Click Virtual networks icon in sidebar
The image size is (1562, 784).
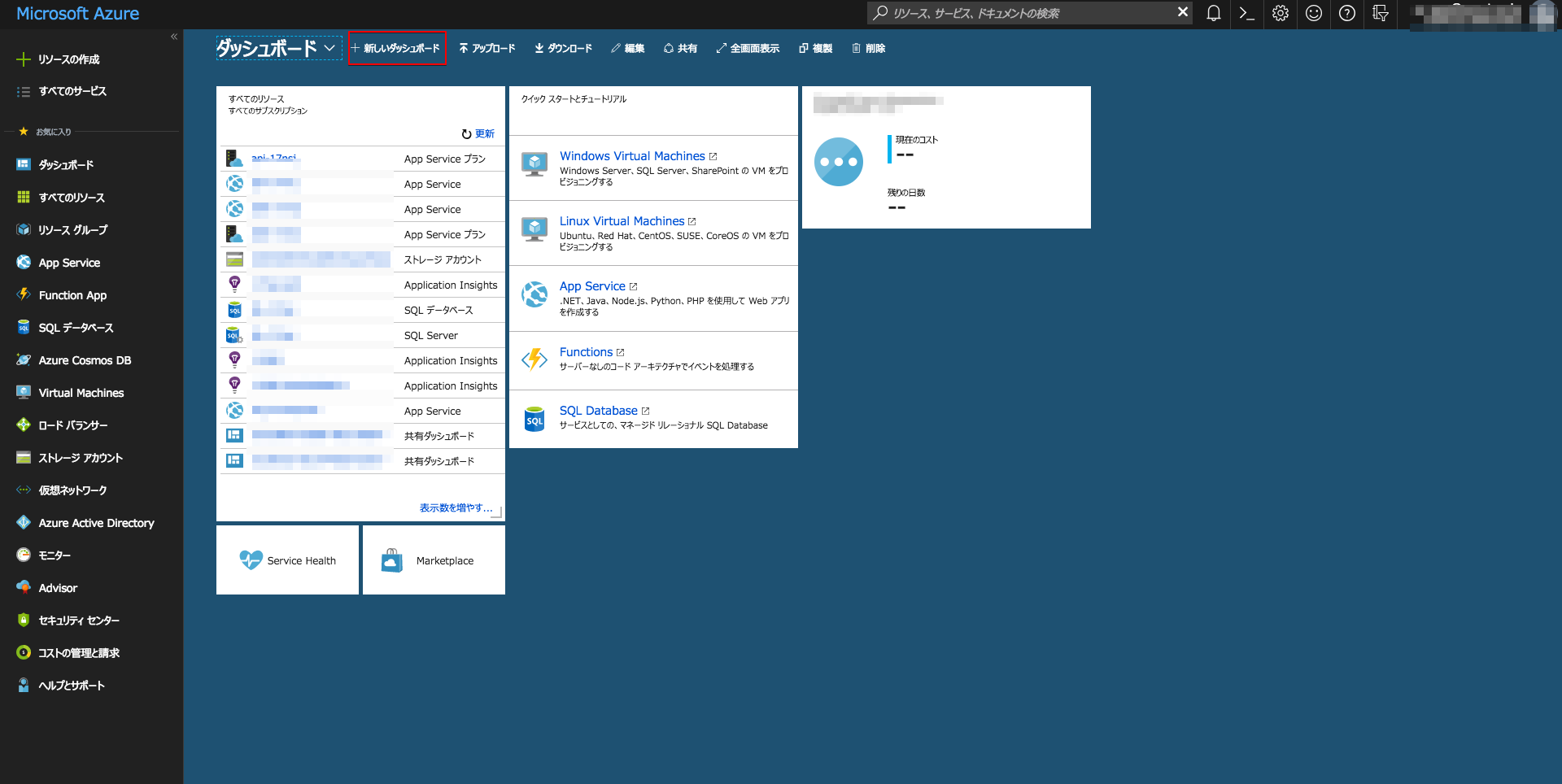click(x=24, y=490)
